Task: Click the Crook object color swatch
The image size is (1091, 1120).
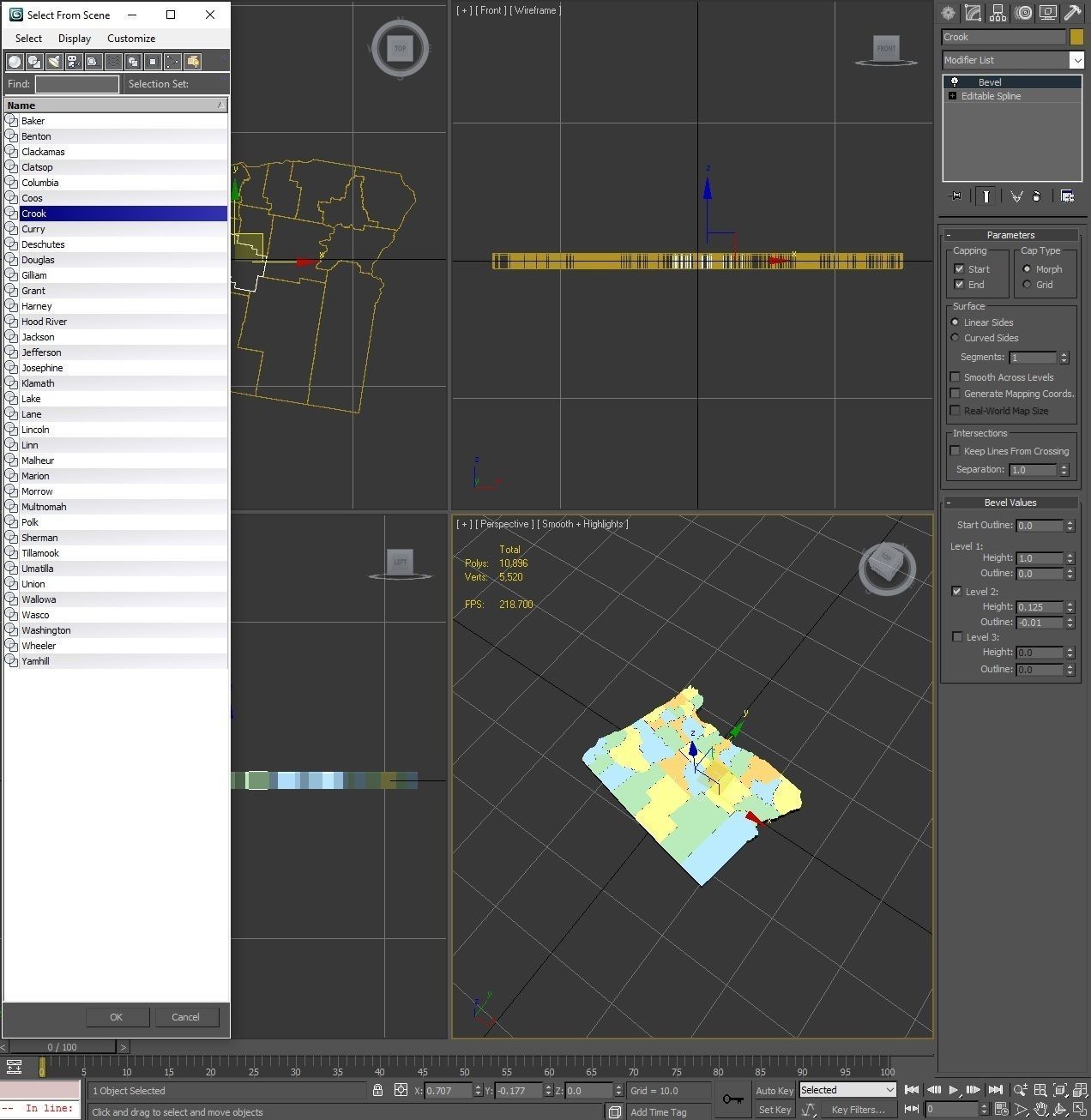Action: [x=1076, y=37]
